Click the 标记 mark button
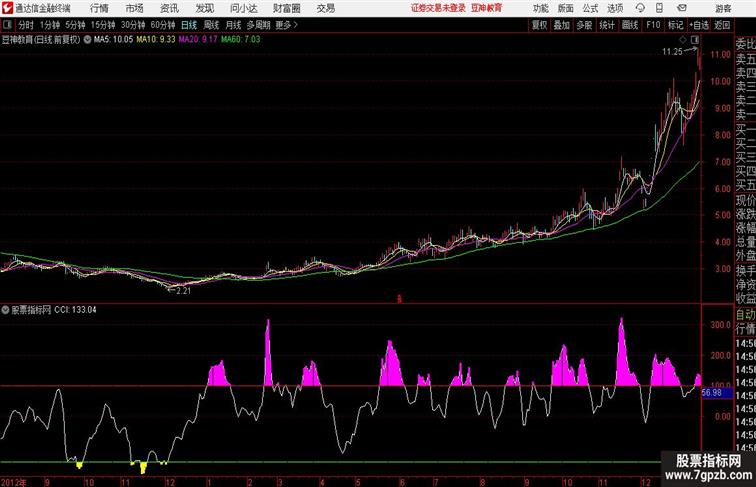 (x=675, y=25)
